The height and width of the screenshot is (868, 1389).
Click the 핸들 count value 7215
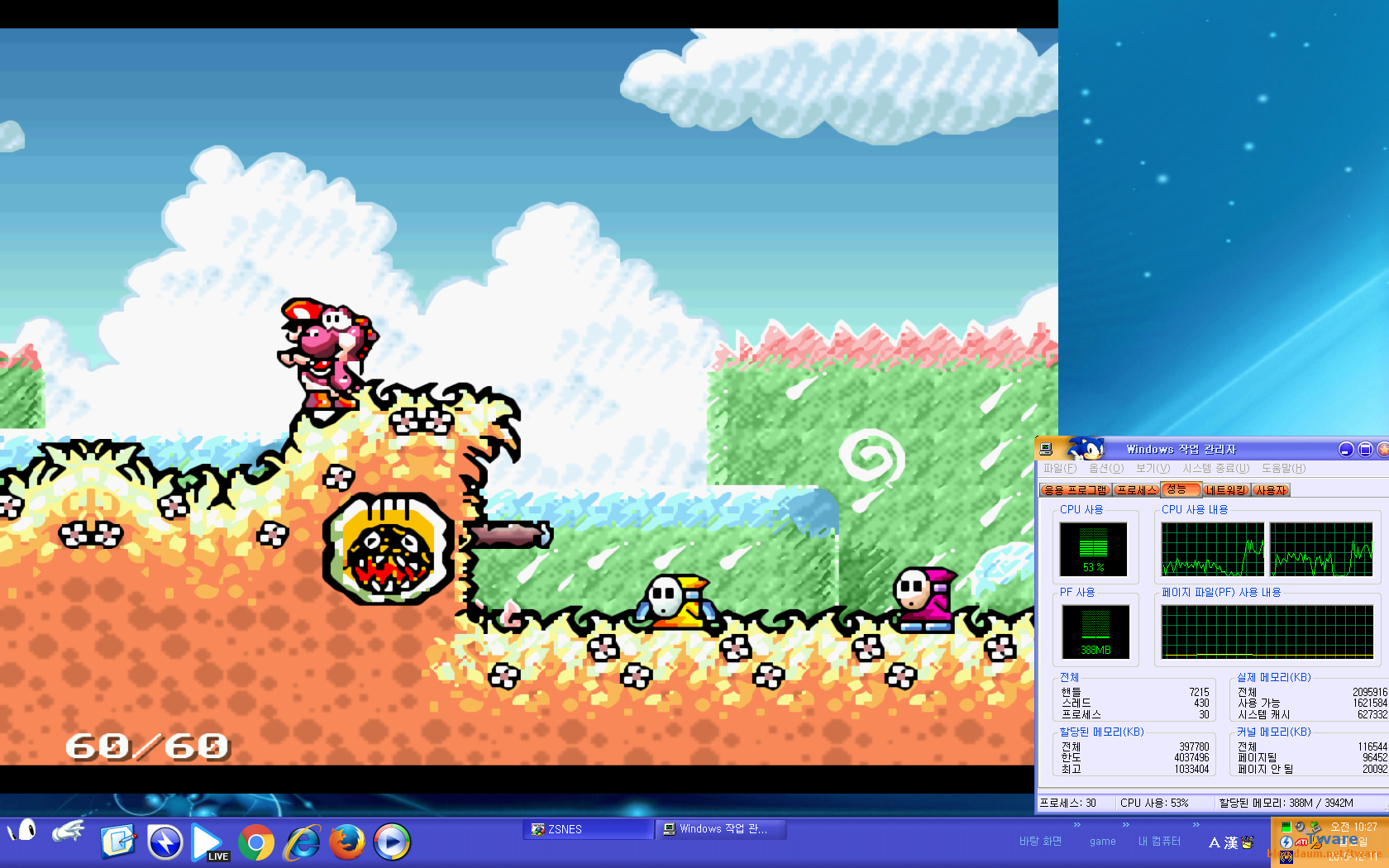click(1199, 692)
